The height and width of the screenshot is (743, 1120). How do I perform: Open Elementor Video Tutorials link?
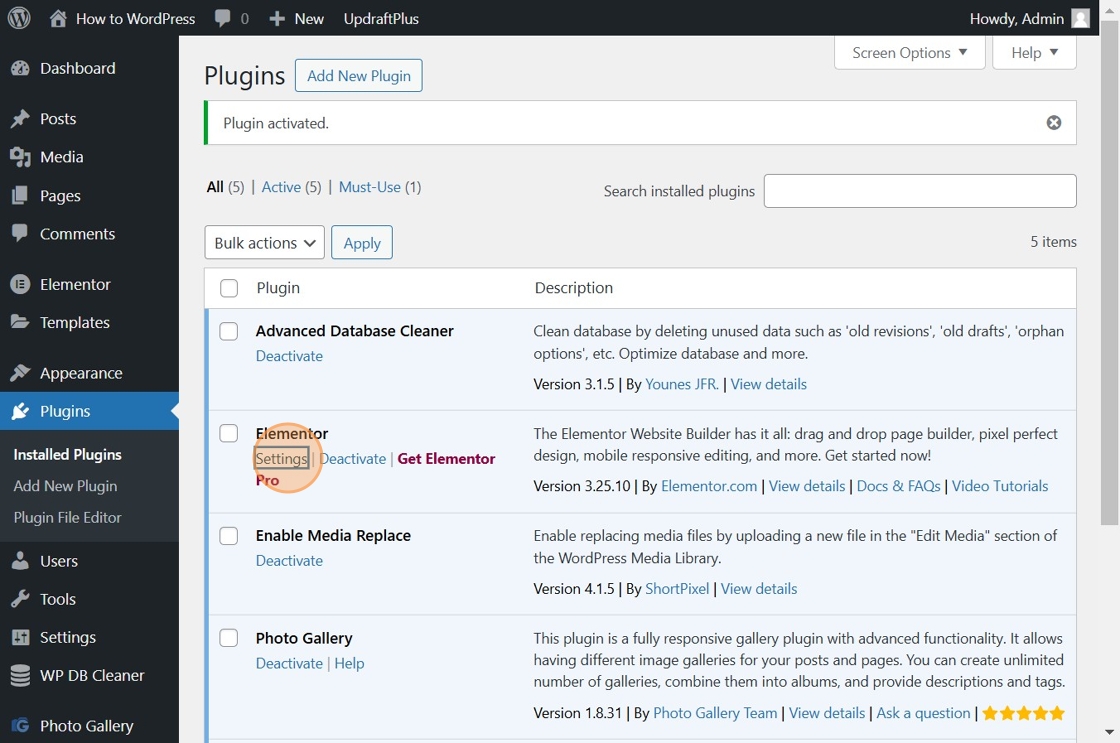tap(1000, 487)
